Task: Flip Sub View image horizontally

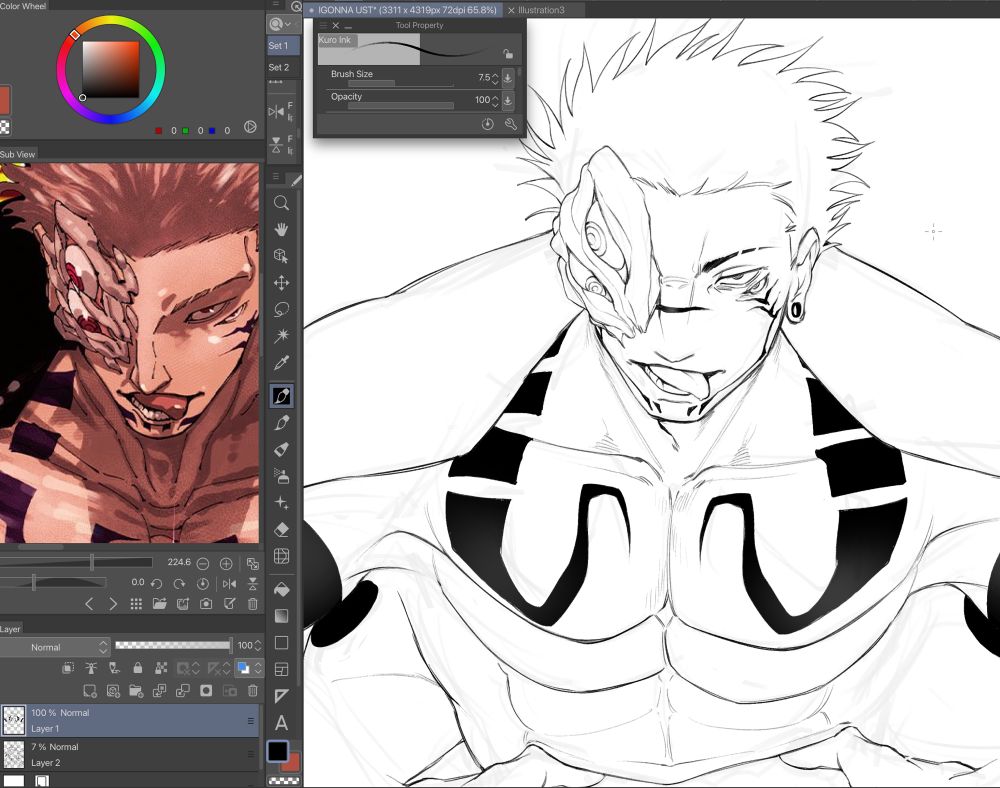Action: point(229,583)
